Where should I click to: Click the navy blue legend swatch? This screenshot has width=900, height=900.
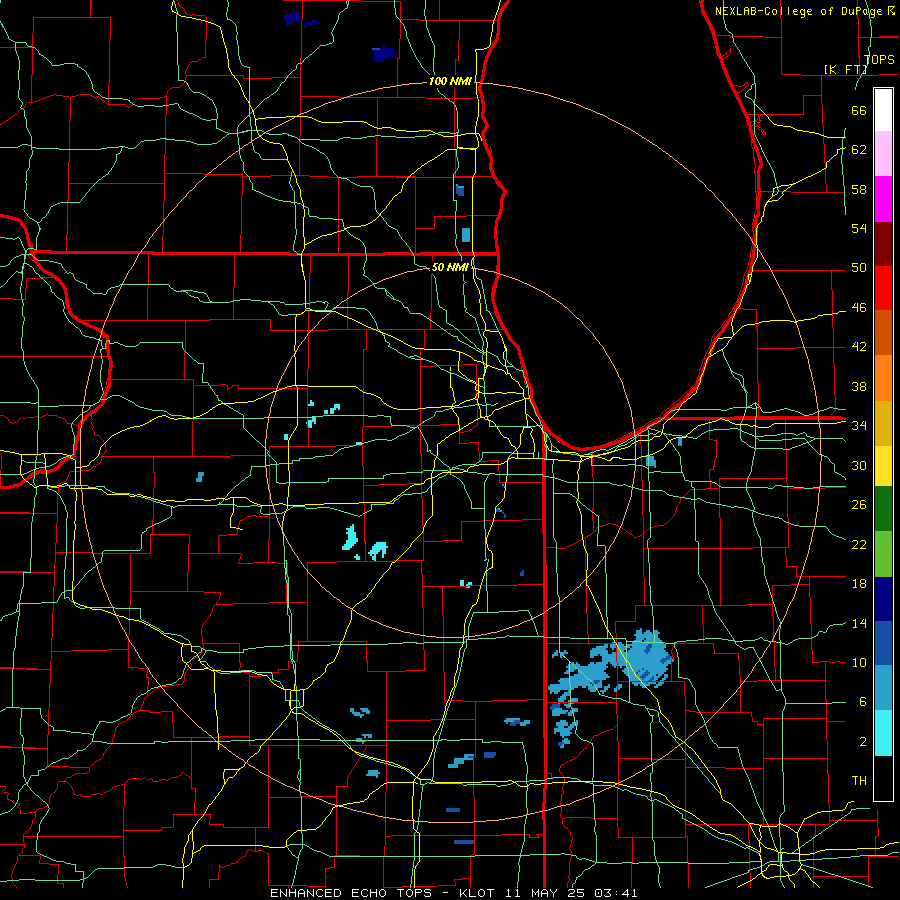point(883,599)
